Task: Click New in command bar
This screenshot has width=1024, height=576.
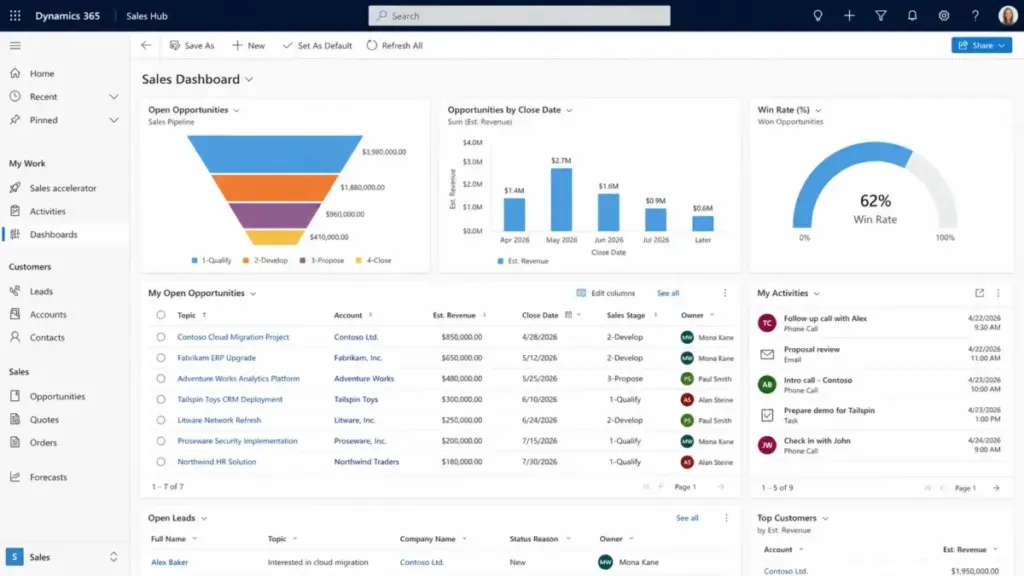Action: coord(249,46)
